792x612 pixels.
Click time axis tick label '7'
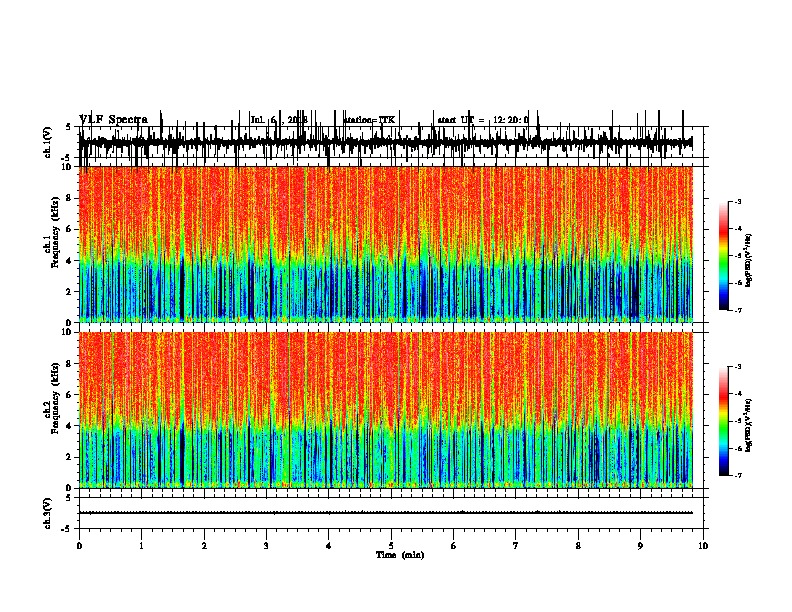point(516,546)
